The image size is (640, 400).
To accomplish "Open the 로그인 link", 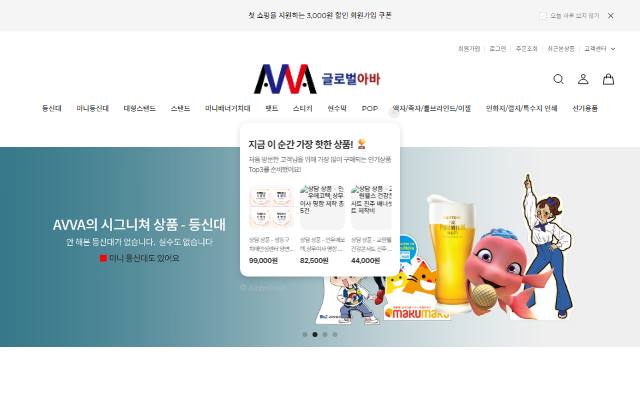I will [498, 49].
